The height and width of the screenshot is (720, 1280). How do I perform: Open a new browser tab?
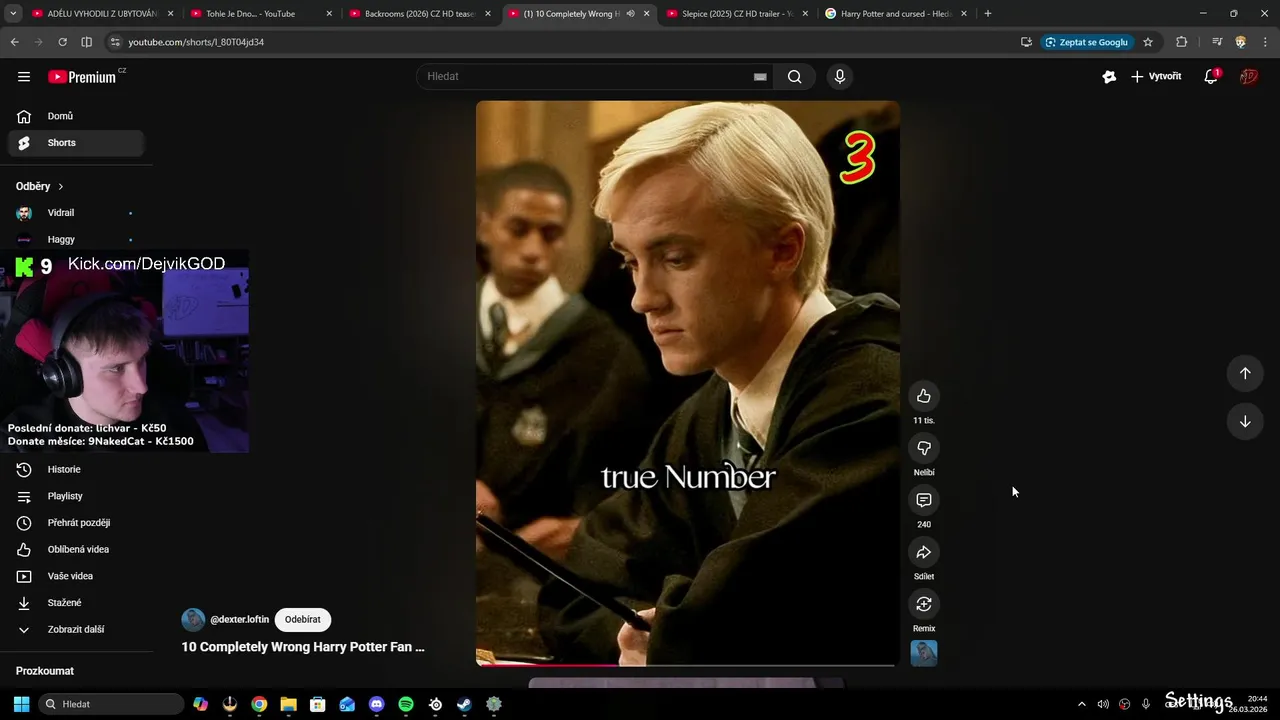point(988,14)
